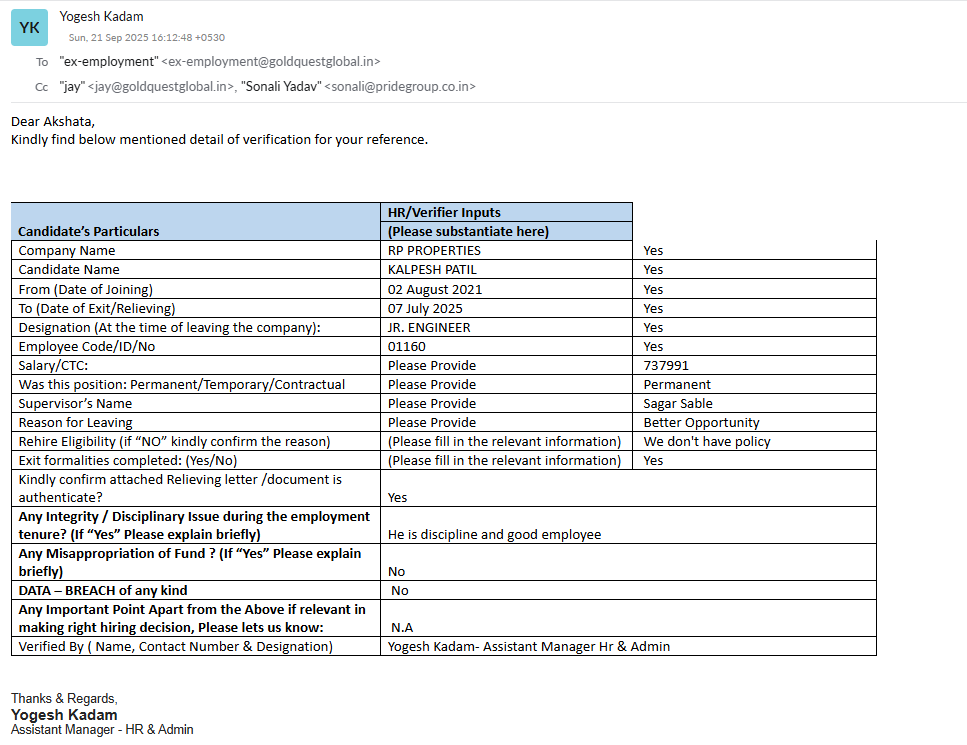Viewport: 967px width, 745px height.
Task: Click supervisor name 'Sagar Sable'
Action: click(x=678, y=404)
